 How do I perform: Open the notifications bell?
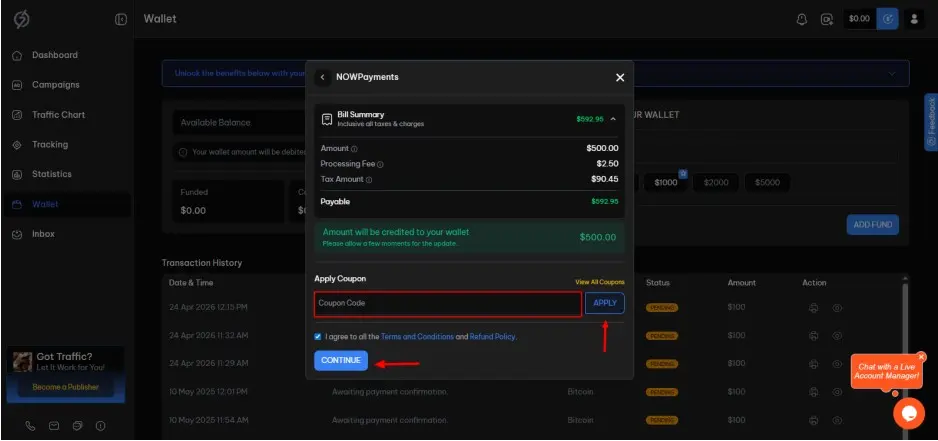point(802,19)
